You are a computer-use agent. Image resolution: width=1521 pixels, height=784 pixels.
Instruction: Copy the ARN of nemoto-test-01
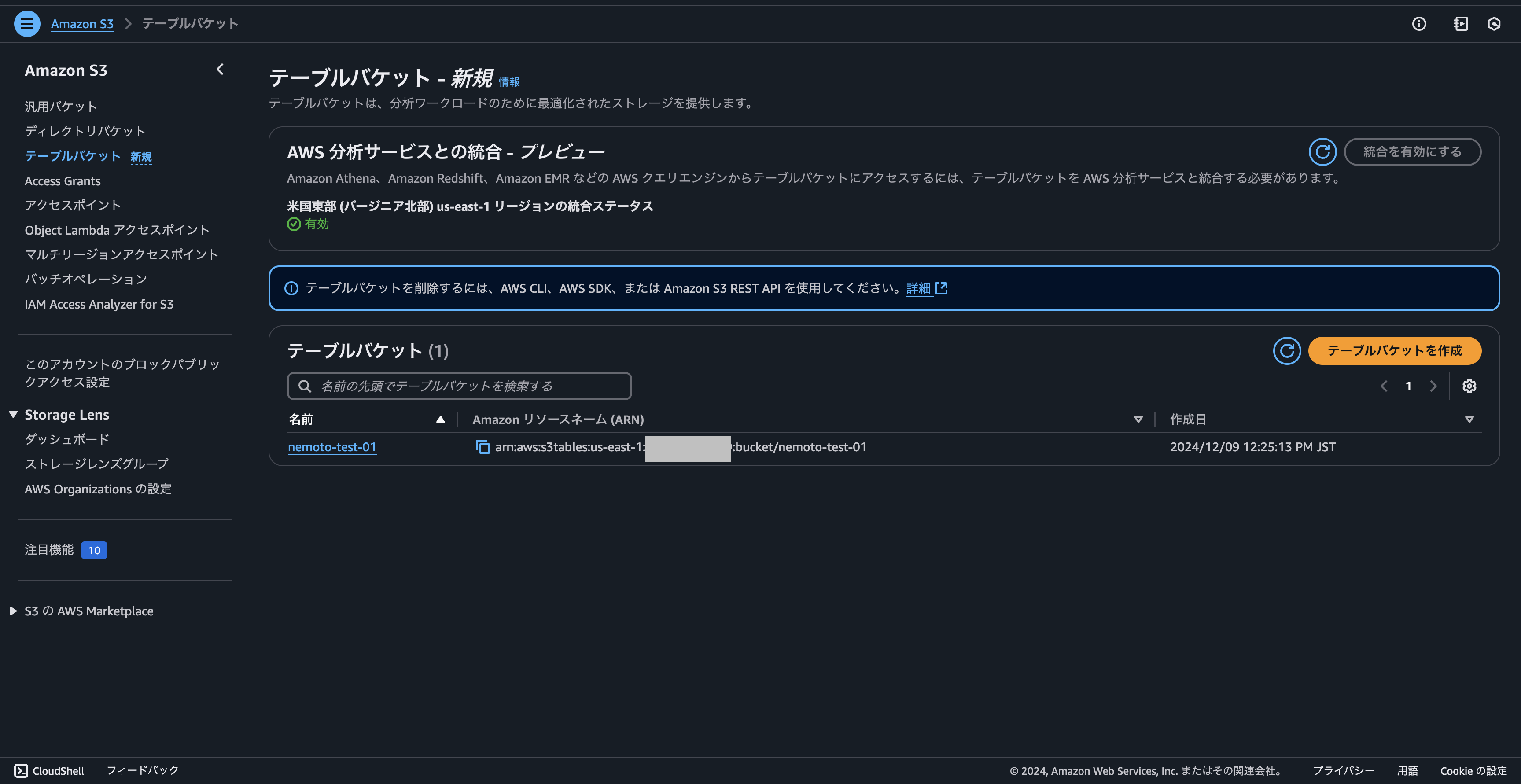tap(482, 447)
